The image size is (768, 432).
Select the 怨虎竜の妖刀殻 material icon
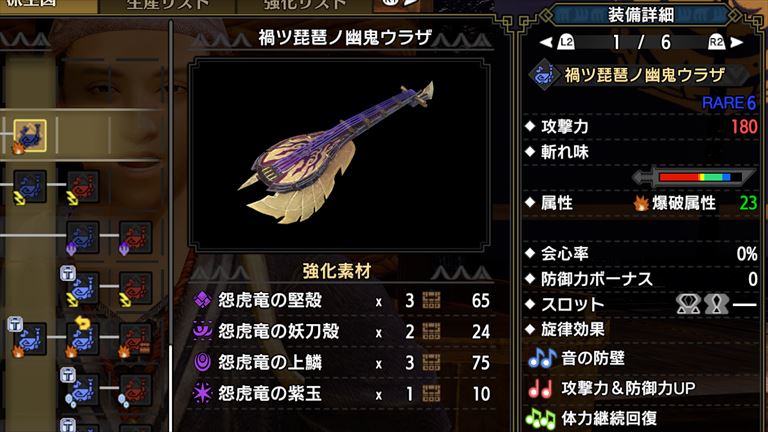[202, 331]
